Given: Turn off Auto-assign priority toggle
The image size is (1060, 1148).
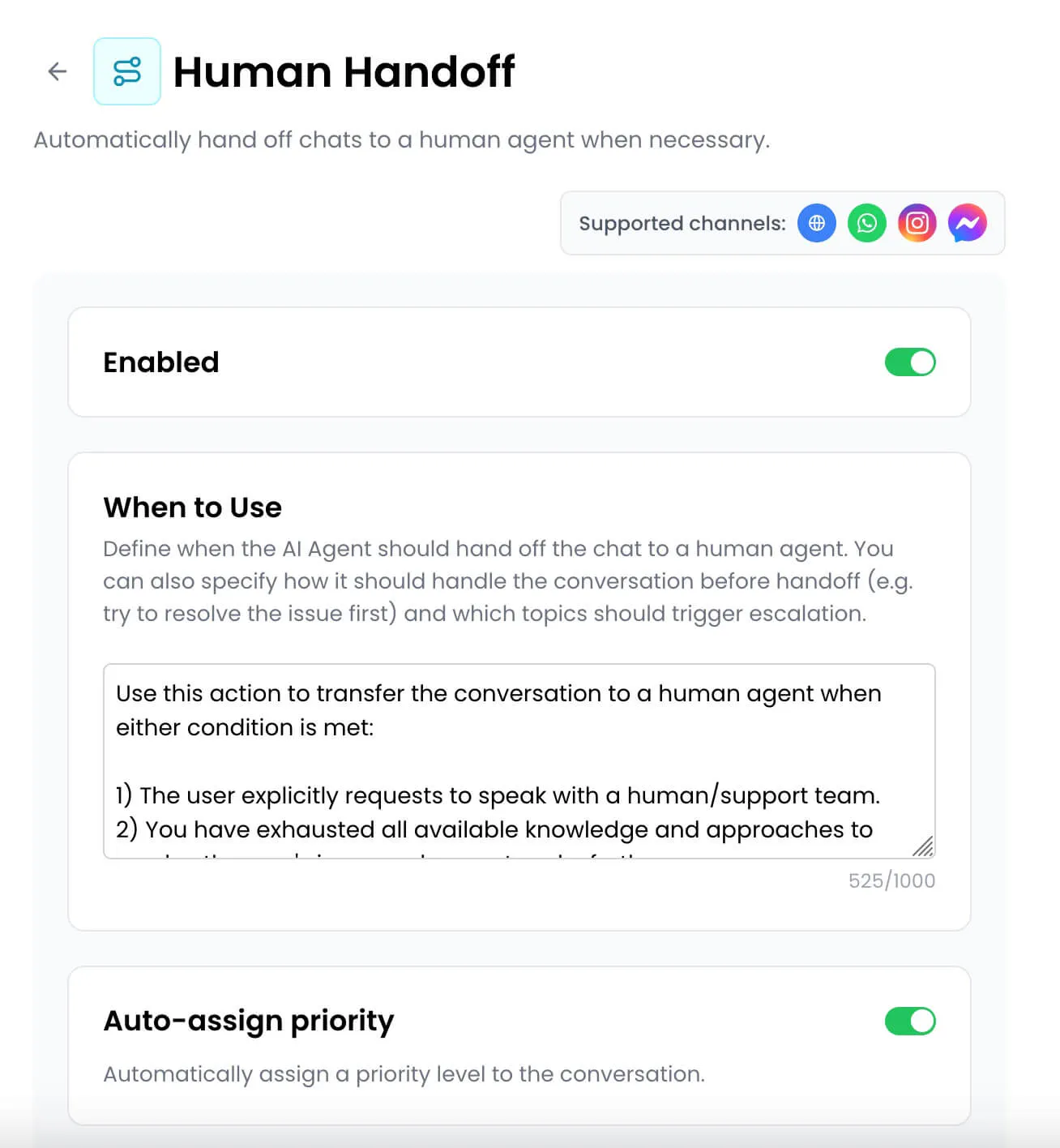Looking at the screenshot, I should point(910,1021).
